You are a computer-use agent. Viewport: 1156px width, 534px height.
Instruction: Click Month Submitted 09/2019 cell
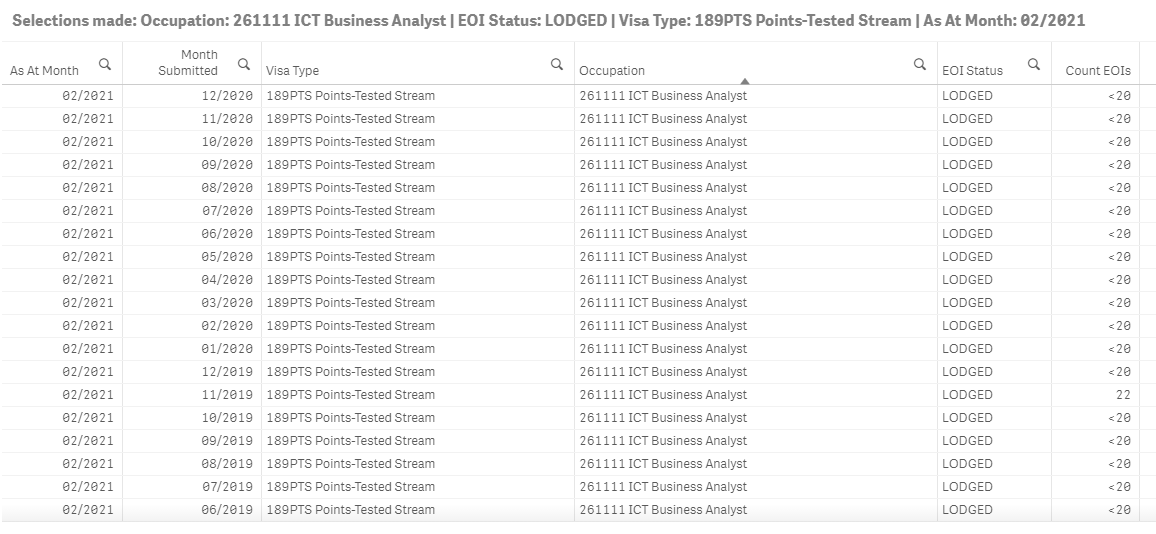click(229, 441)
